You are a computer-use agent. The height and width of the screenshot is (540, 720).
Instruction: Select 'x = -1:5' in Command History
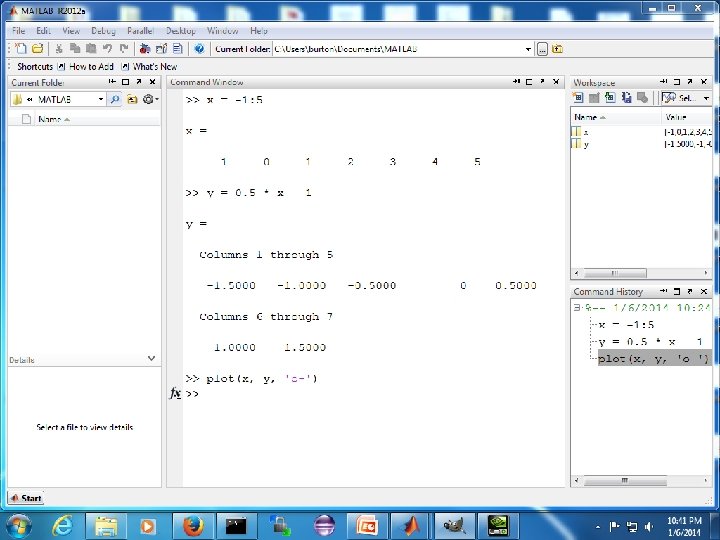pyautogui.click(x=626, y=325)
